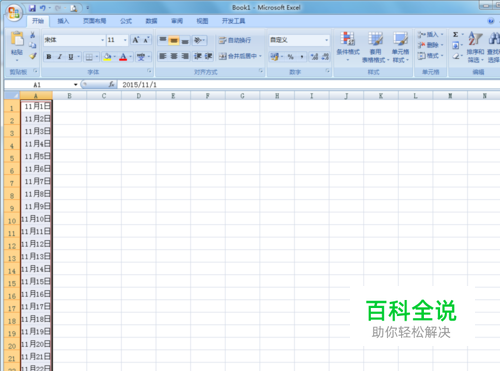Toggle wrap text (自动换行)
Viewport: 500px width, 371px height.
point(235,40)
